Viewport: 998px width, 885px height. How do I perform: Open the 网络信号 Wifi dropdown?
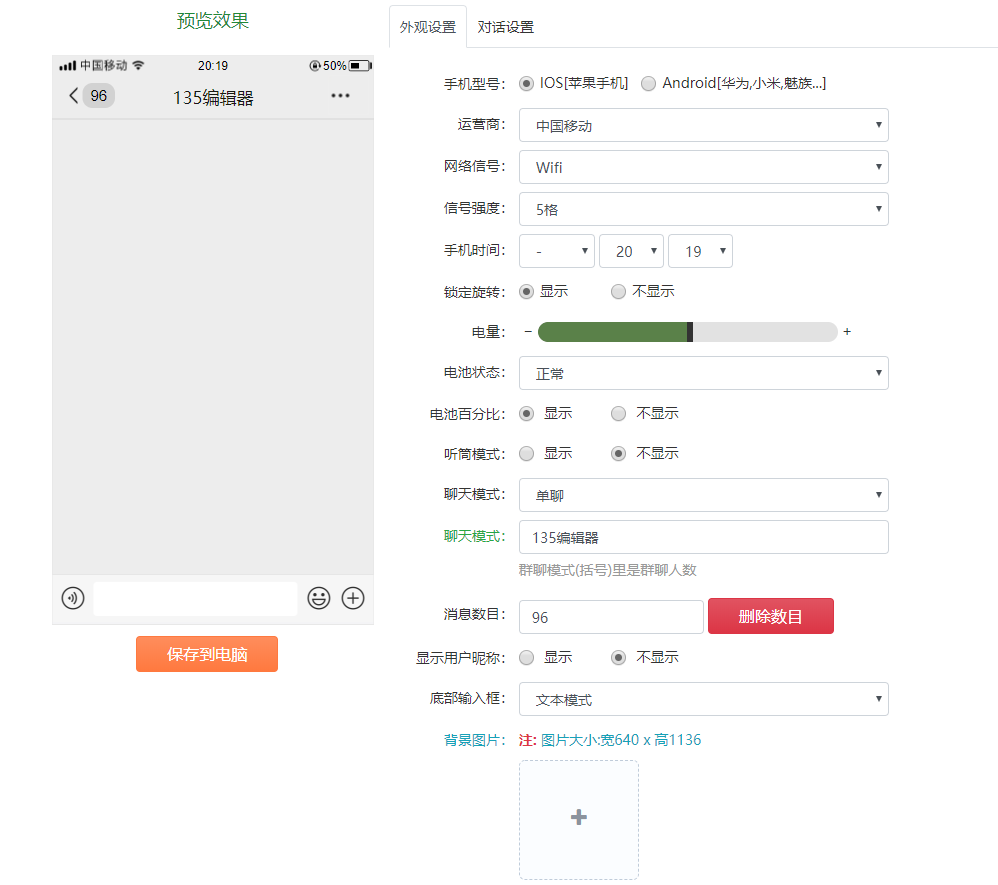coord(703,167)
